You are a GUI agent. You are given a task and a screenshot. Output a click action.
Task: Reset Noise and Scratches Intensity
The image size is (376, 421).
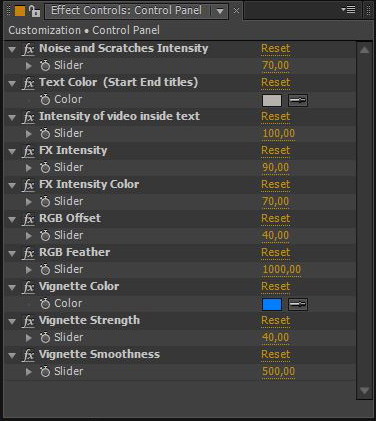pos(276,48)
